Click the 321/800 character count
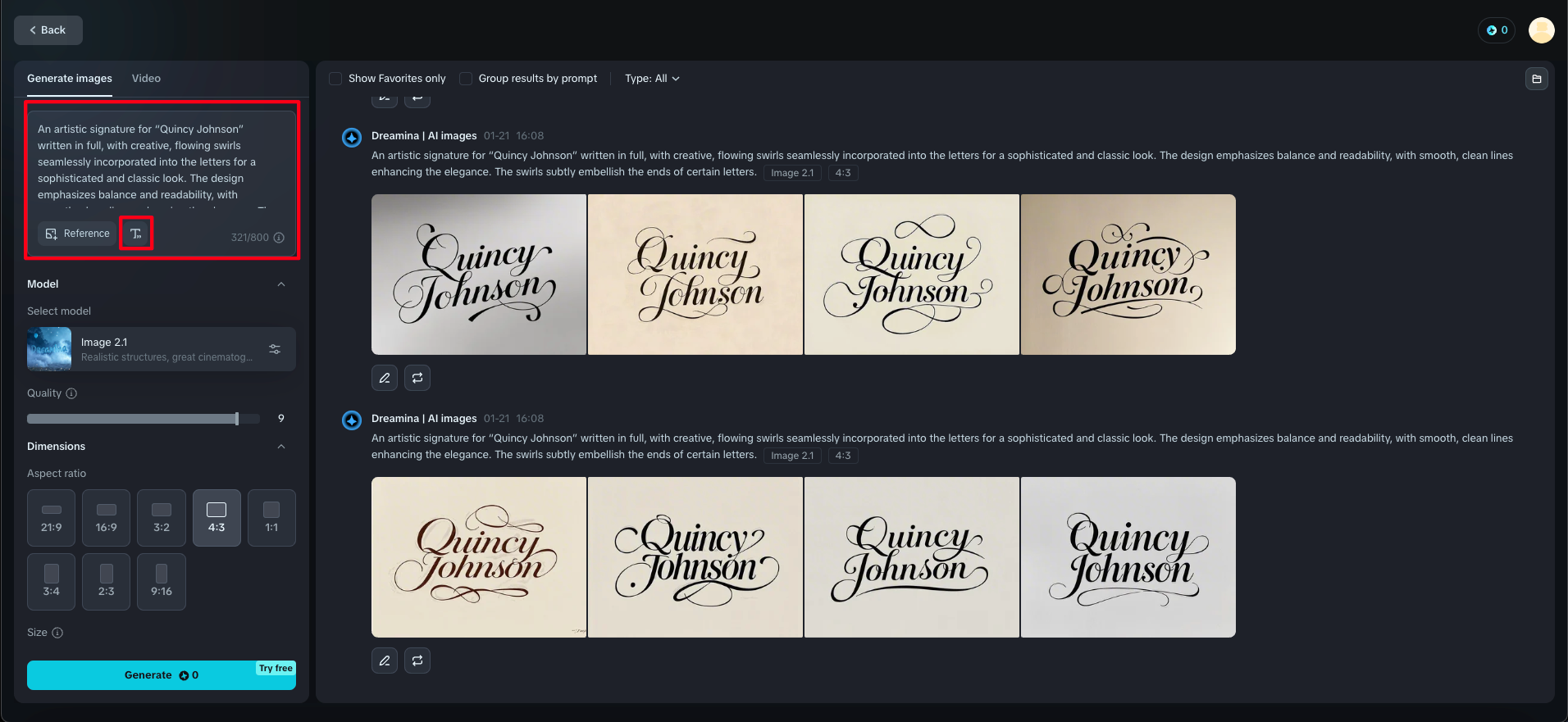This screenshot has height=722, width=1568. (x=249, y=238)
